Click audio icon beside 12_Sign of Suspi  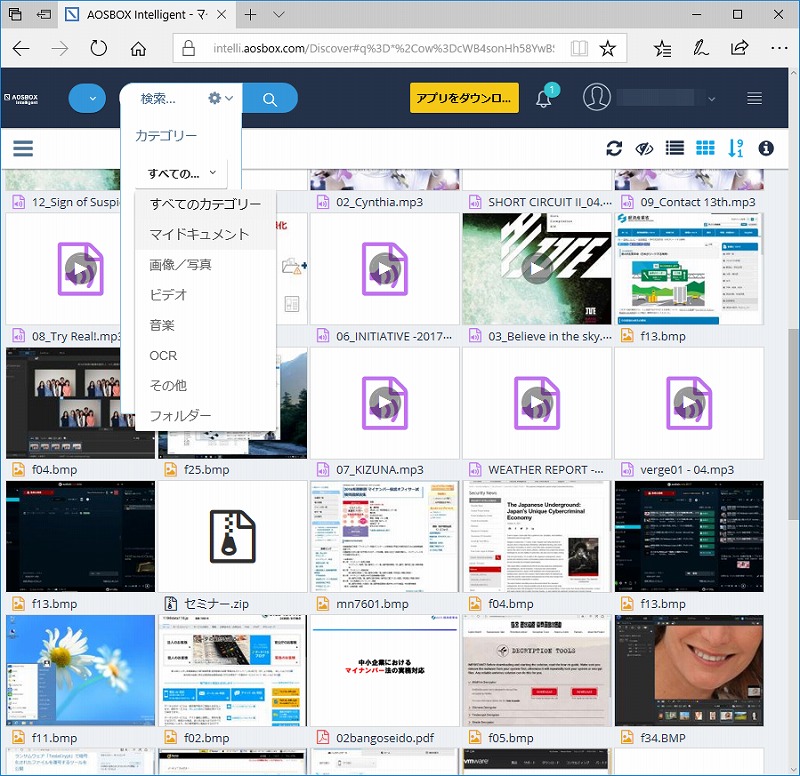click(18, 202)
